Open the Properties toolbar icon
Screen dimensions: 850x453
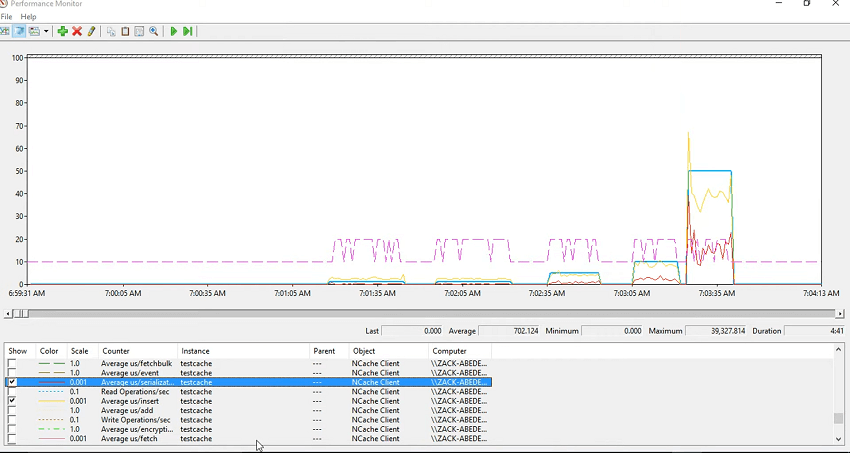coord(139,31)
